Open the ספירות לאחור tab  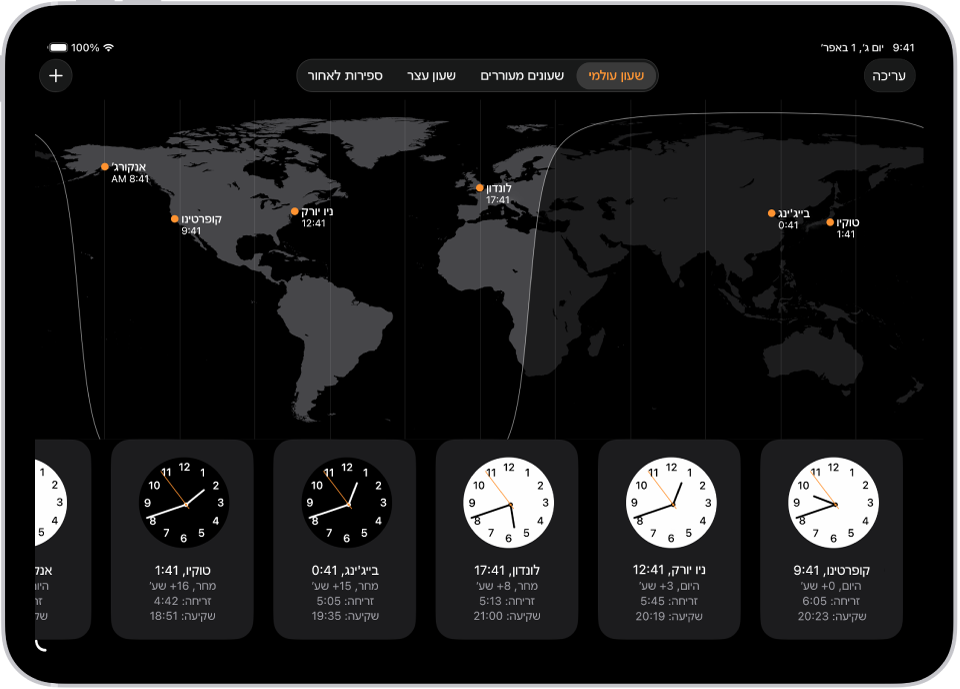click(x=345, y=75)
